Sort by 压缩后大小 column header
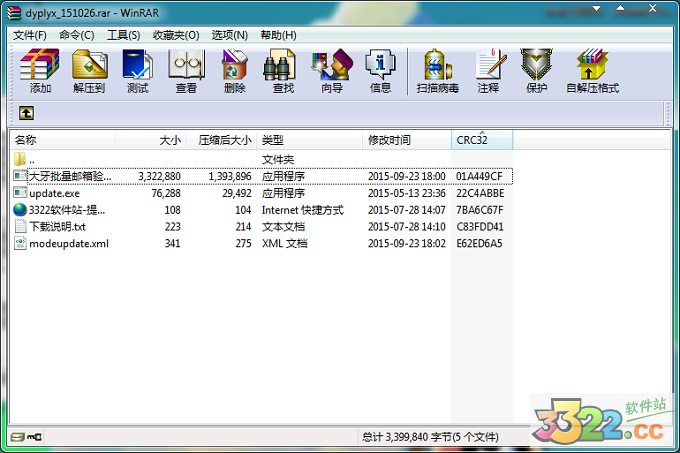680x453 pixels. pos(222,140)
